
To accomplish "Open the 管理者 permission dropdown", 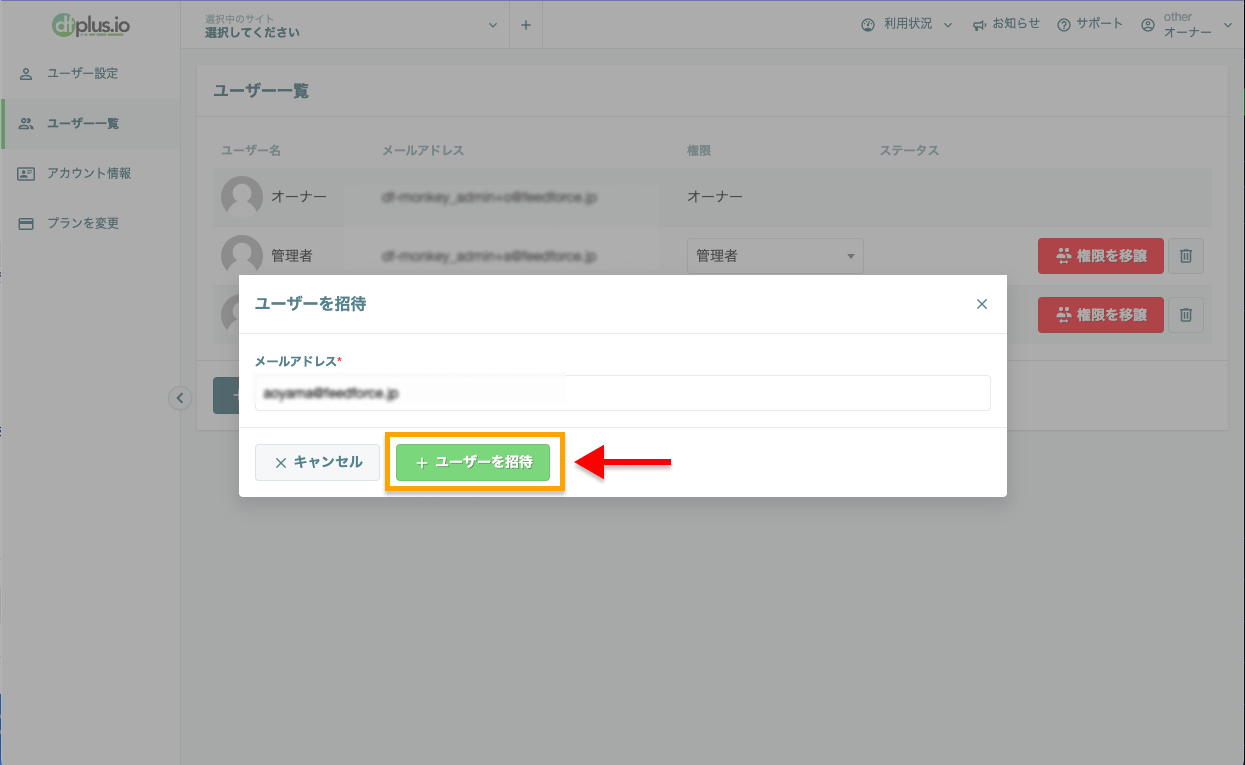I will [x=775, y=256].
